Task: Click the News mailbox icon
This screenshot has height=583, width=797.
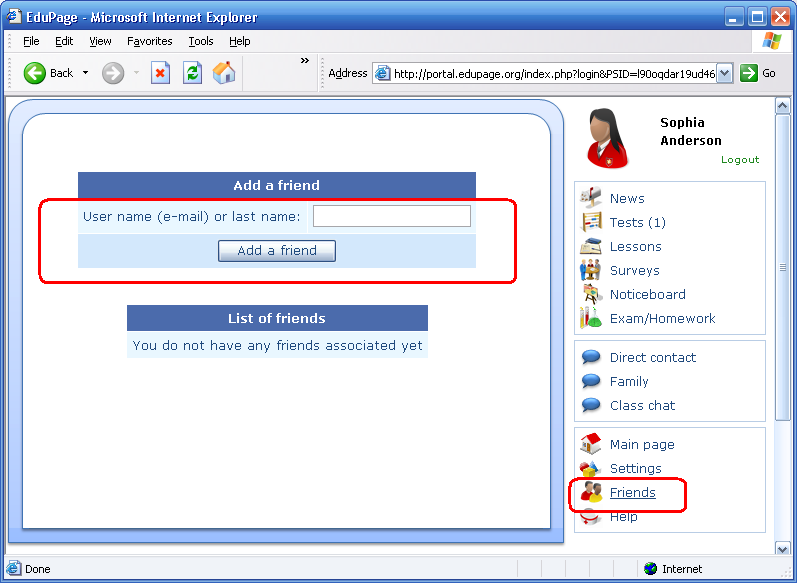Action: [x=591, y=198]
